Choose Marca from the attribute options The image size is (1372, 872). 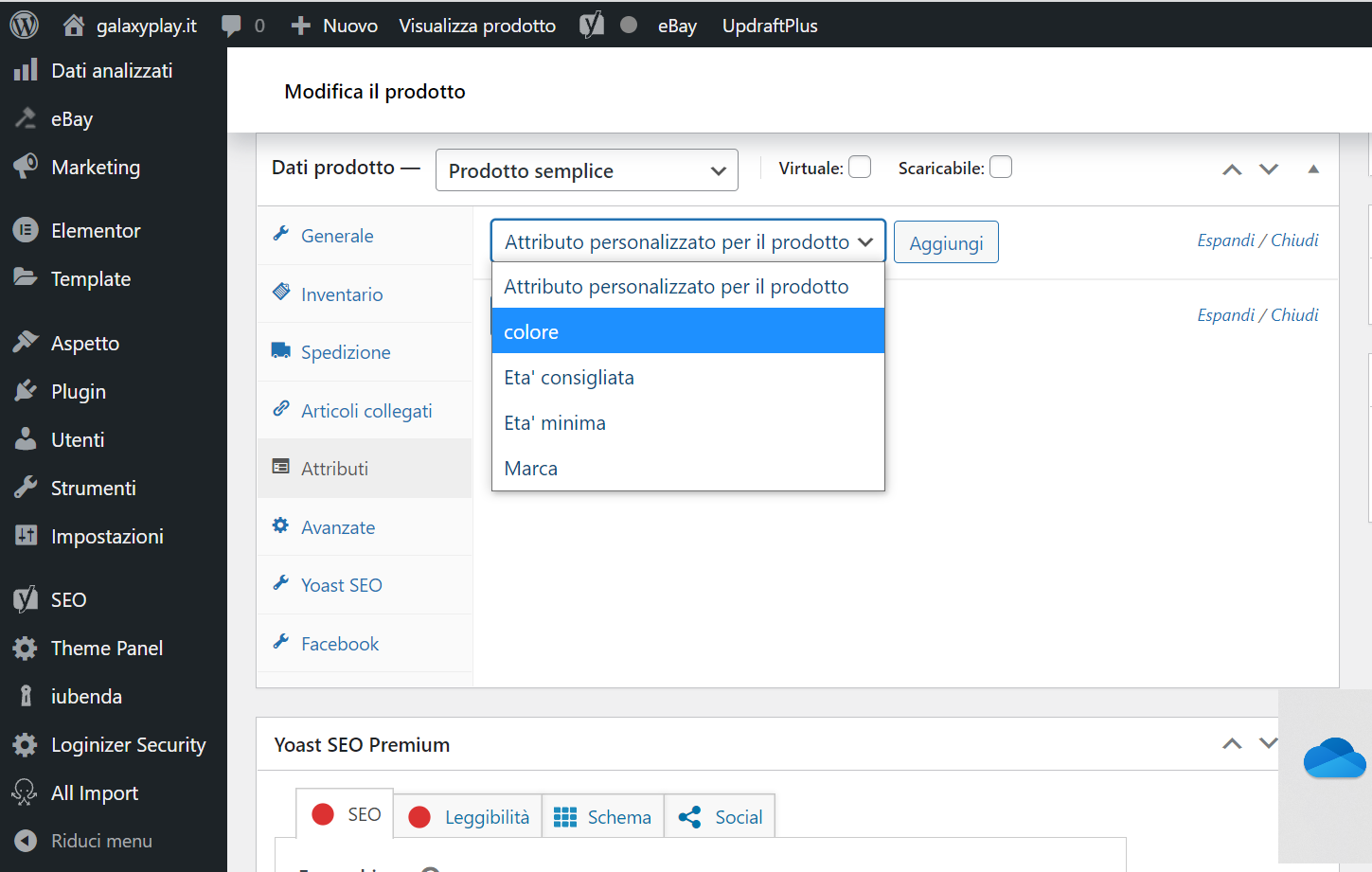point(687,469)
